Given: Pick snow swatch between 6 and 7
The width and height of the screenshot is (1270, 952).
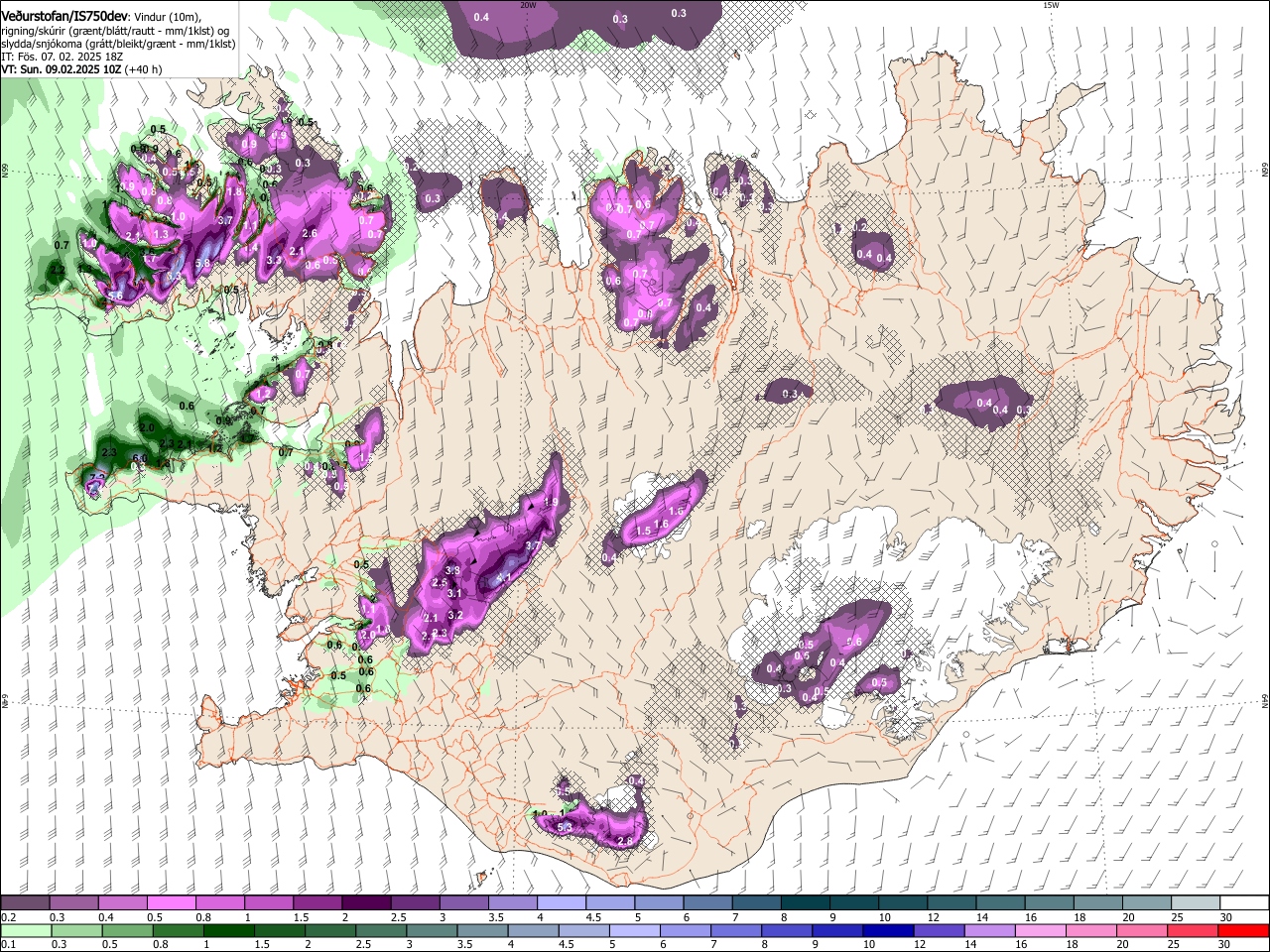Looking at the screenshot, I should click(x=707, y=903).
